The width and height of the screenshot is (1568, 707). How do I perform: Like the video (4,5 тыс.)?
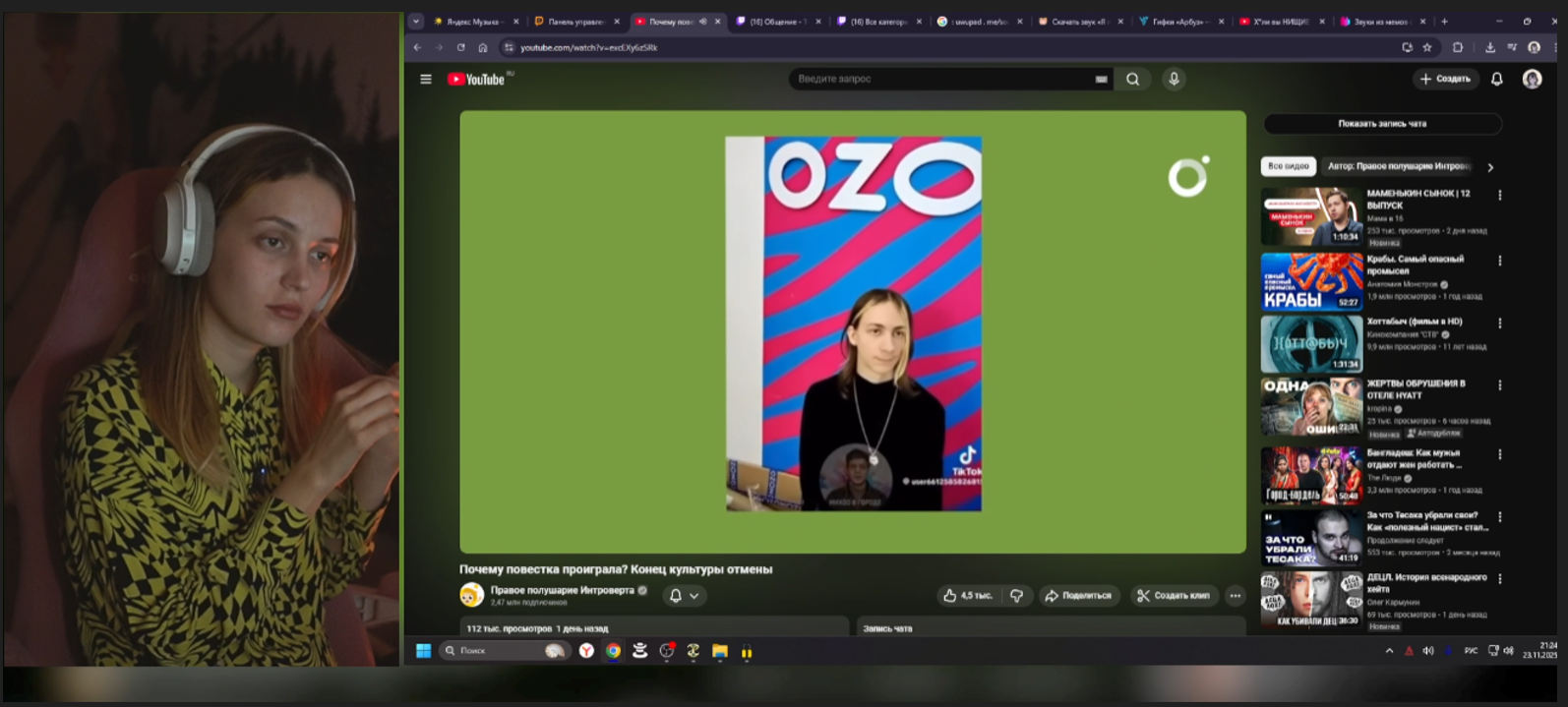coord(968,596)
